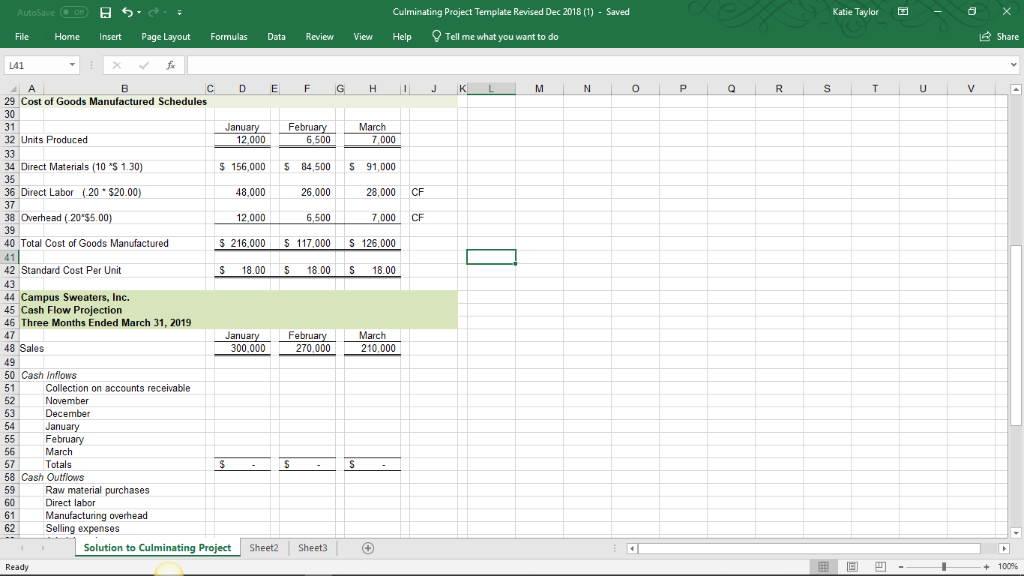Click the Ribbon Display Options icon

pos(903,12)
